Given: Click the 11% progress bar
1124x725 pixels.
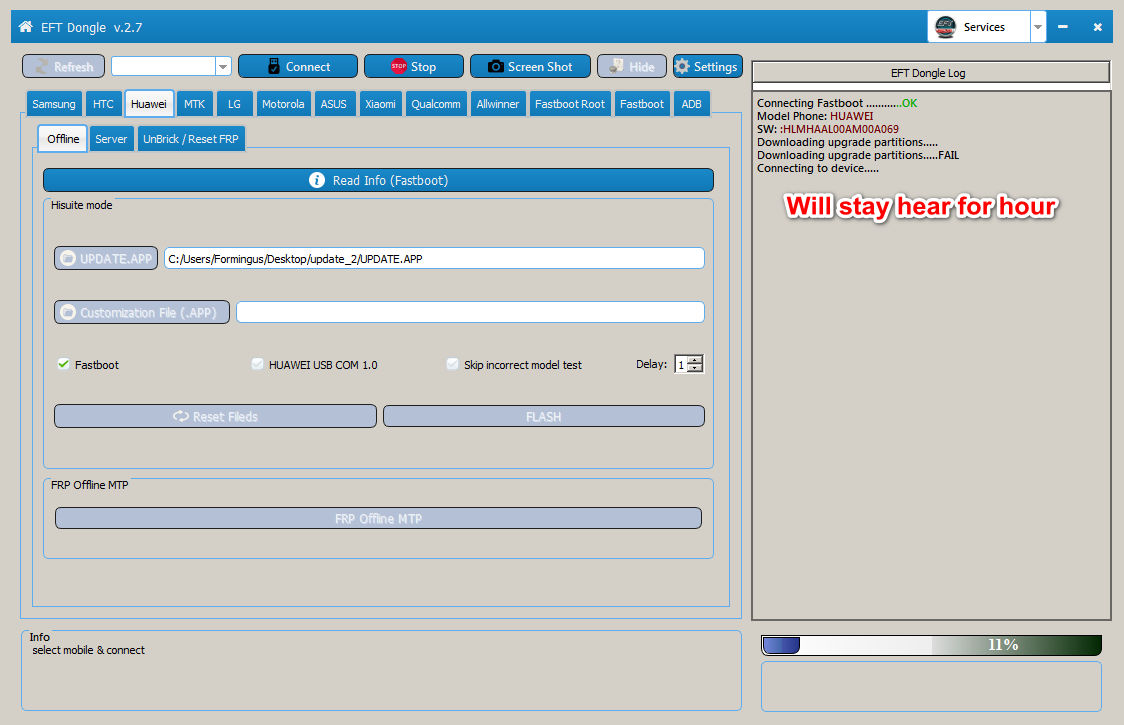Looking at the screenshot, I should click(x=930, y=645).
